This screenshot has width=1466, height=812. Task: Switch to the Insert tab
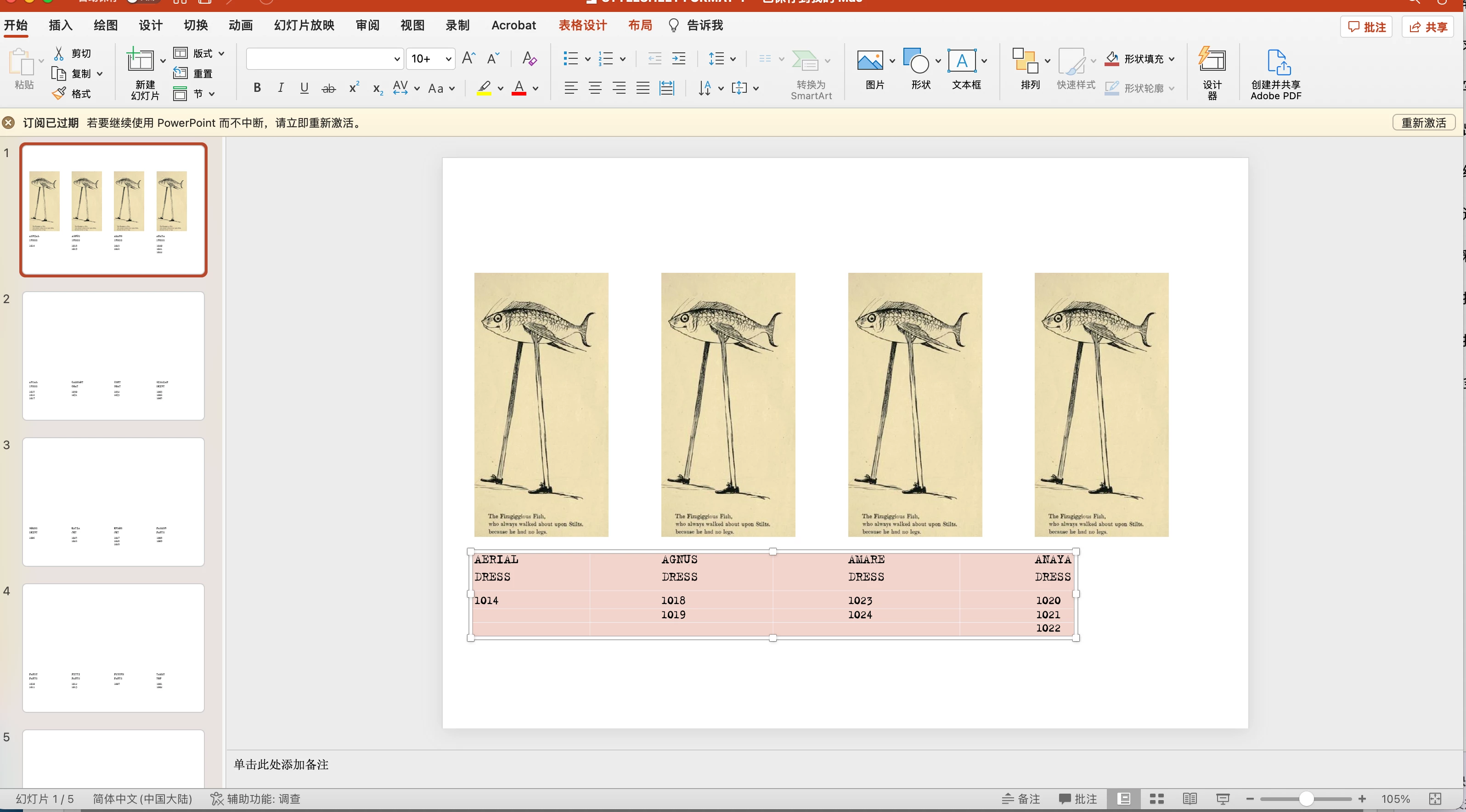coord(60,26)
